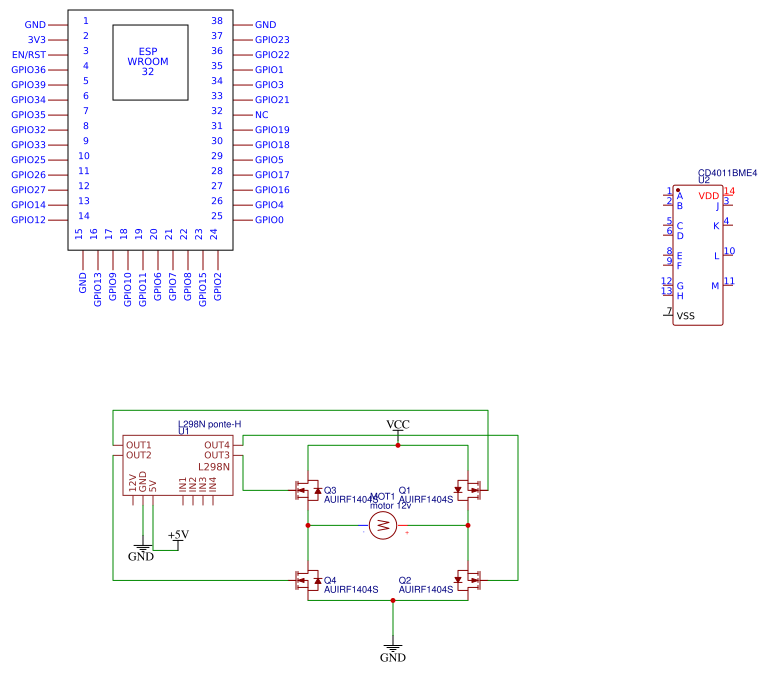Image resolution: width=767 pixels, height=674 pixels.
Task: Click the GPIO36 pin label
Action: pyautogui.click(x=28, y=70)
